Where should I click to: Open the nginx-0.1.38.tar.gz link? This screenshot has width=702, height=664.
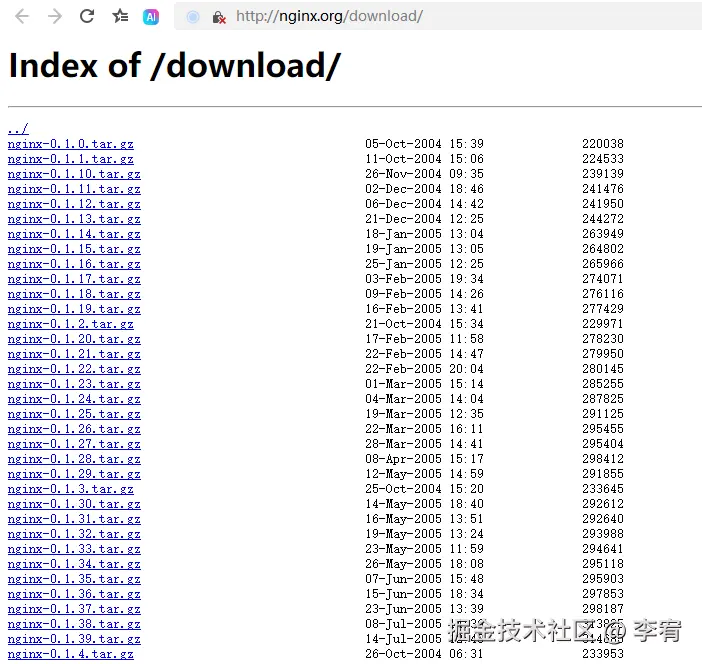tap(74, 624)
